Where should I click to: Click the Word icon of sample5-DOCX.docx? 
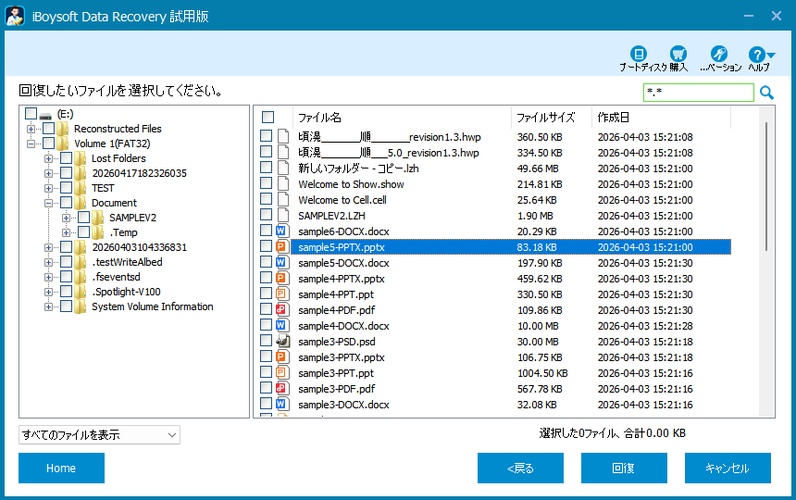pyautogui.click(x=282, y=262)
